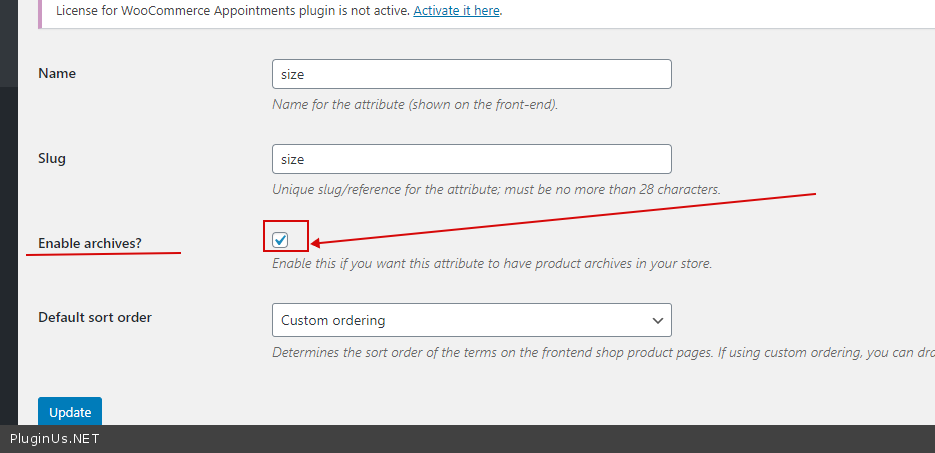The width and height of the screenshot is (935, 453).
Task: Click the "Slug" field label
Action: pyautogui.click(x=52, y=158)
